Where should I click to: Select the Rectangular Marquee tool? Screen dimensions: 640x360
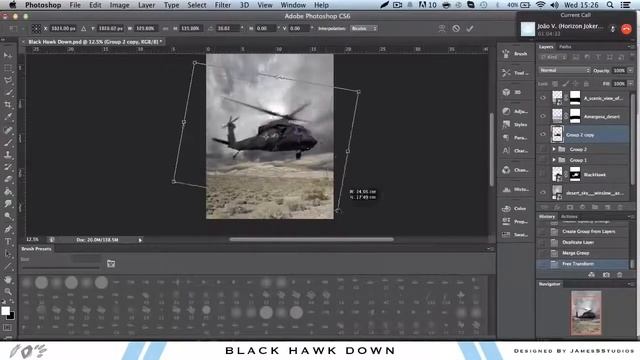7,67
